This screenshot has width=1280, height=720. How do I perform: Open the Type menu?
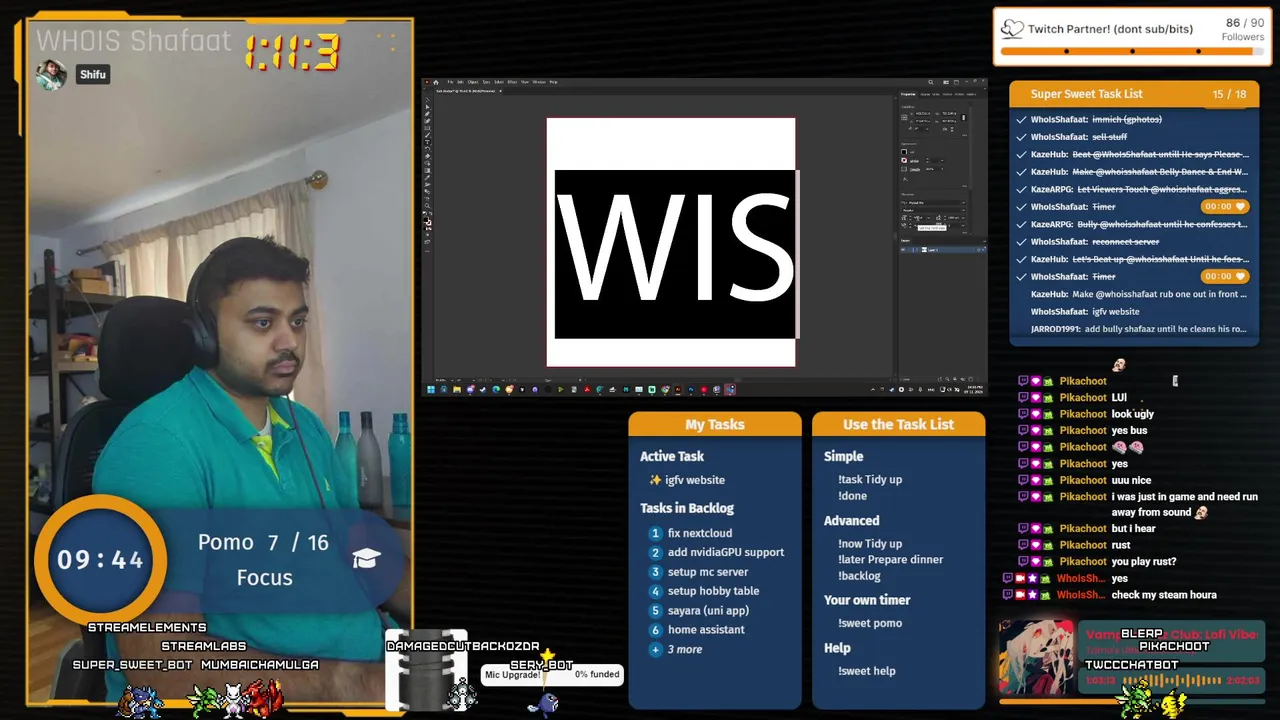click(486, 82)
